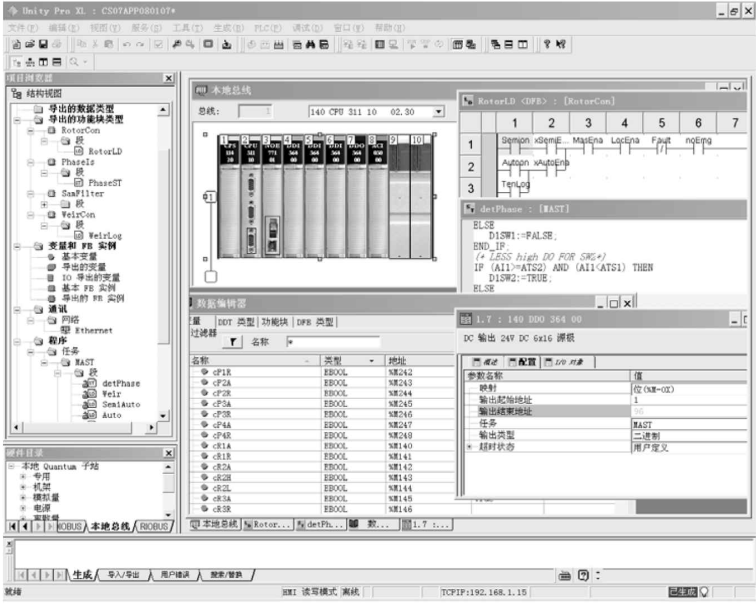Open the zoom dropdown arrow beside magnifier
This screenshot has width=756, height=605.
(x=85, y=62)
